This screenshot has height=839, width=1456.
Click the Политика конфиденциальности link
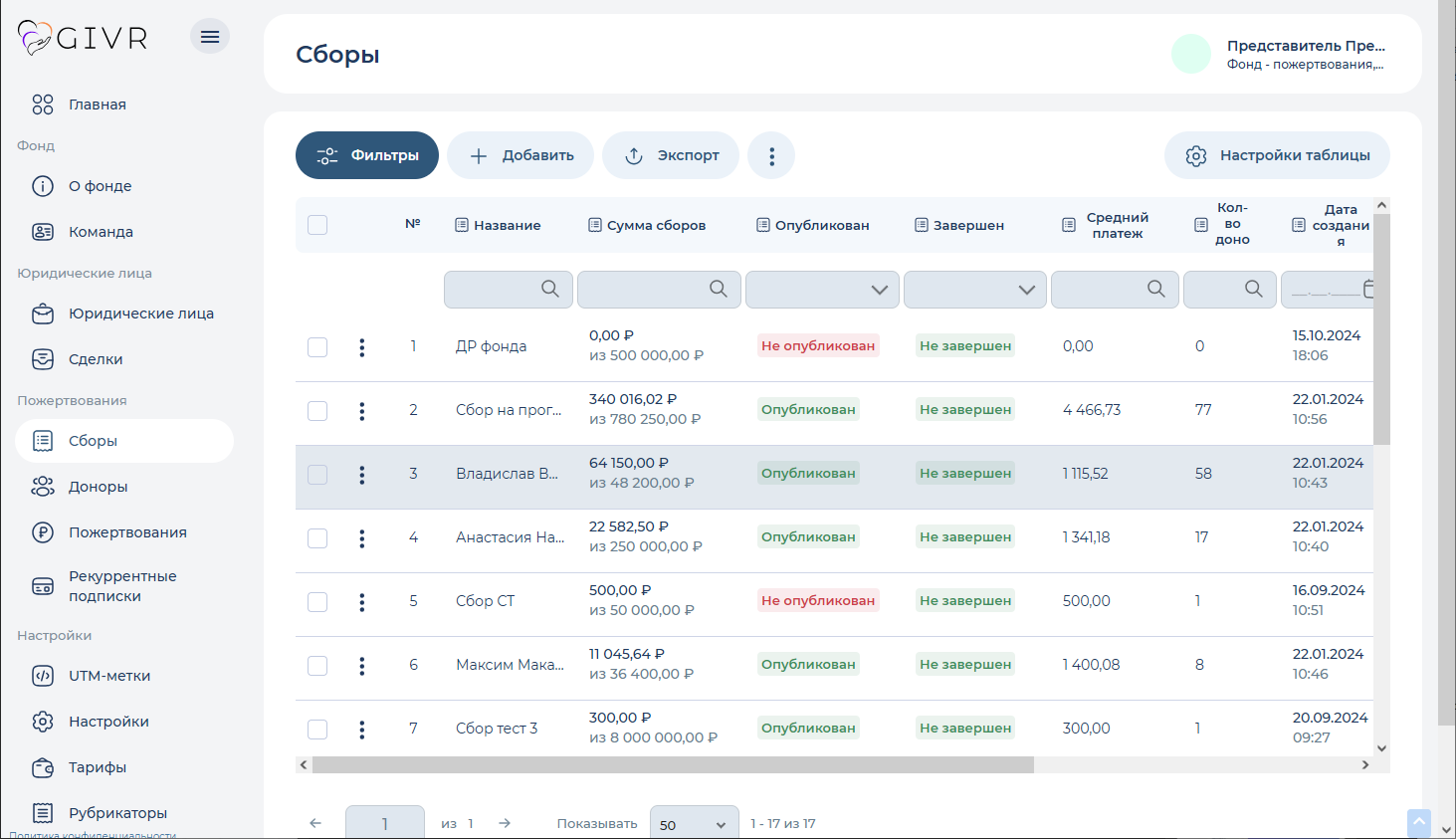[x=93, y=834]
